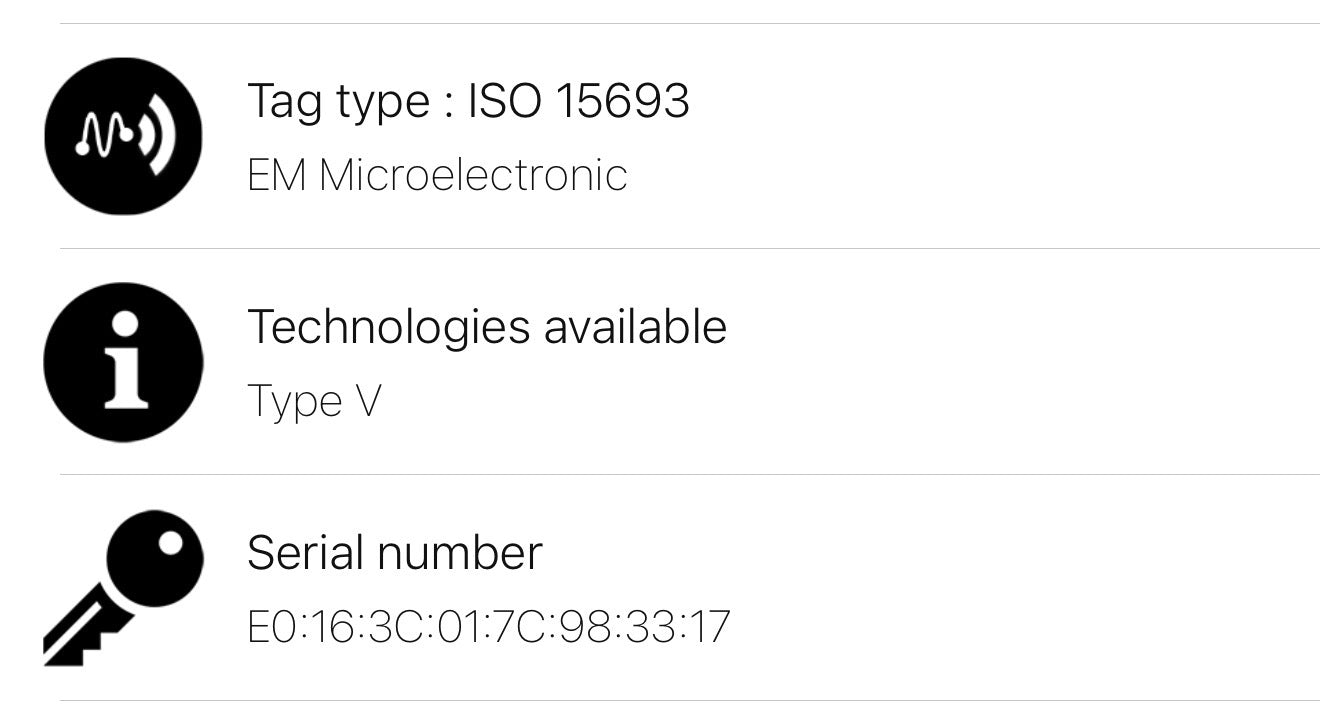1320x707 pixels.
Task: Tap the 'EM Microelectronic' manufacturer text
Action: pyautogui.click(x=437, y=175)
